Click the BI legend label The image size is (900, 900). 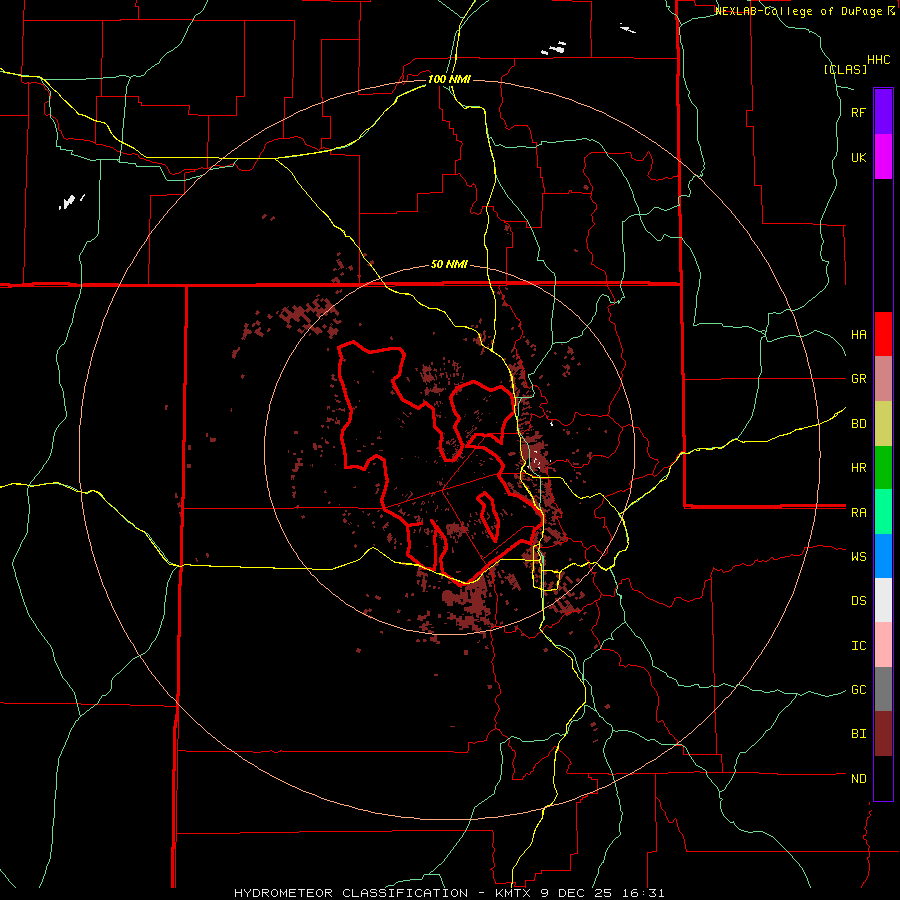859,734
